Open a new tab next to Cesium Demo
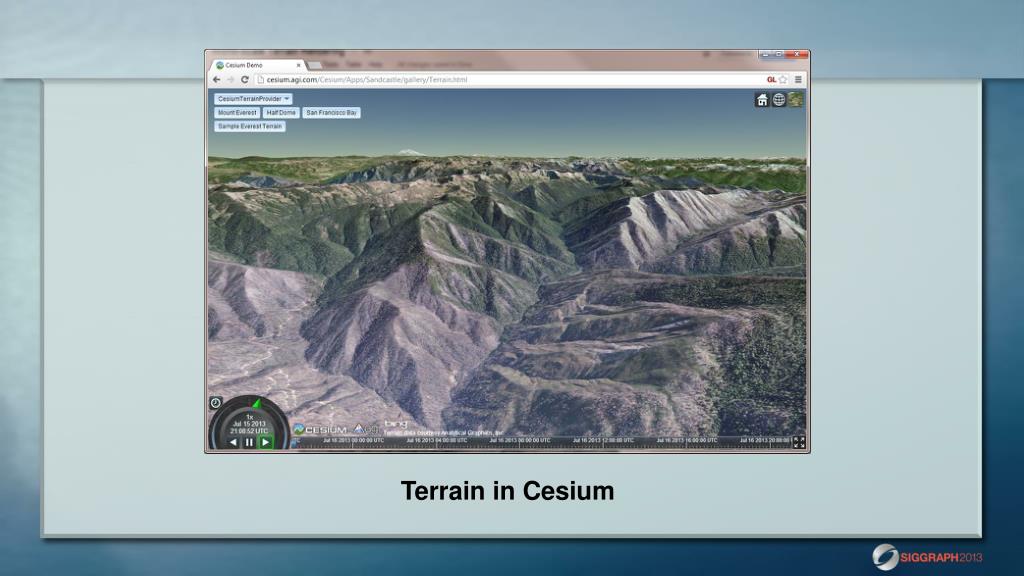The width and height of the screenshot is (1024, 576). pyautogui.click(x=315, y=65)
